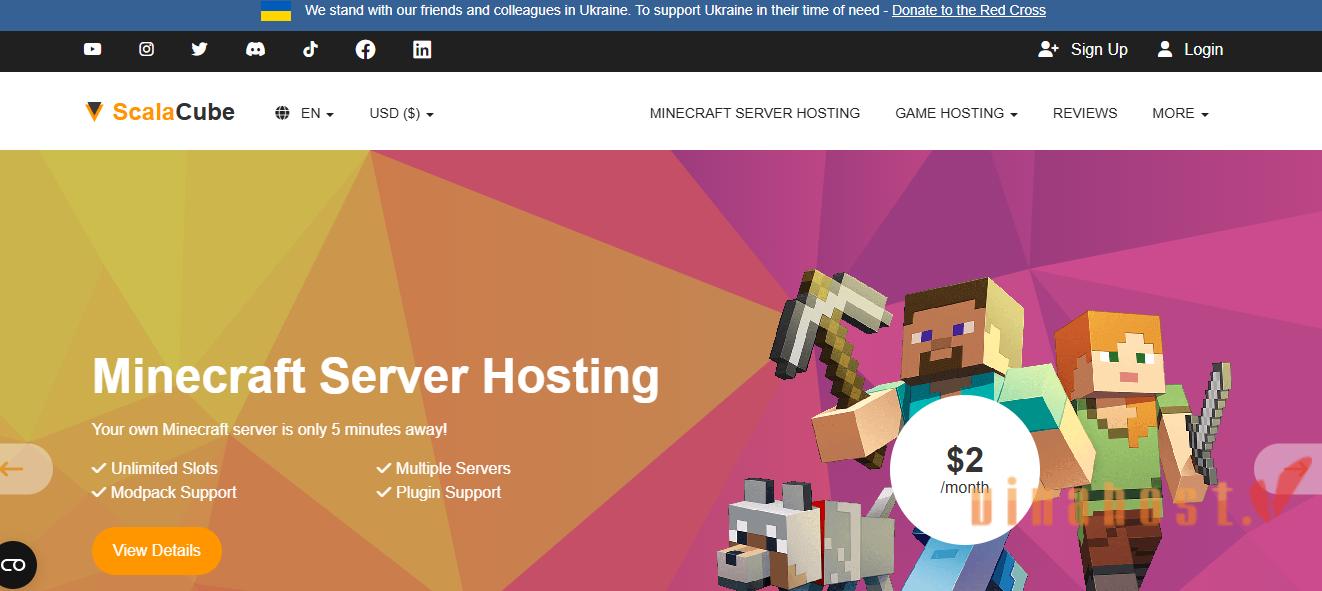Open the LinkedIn social icon
This screenshot has width=1322, height=591.
422,49
